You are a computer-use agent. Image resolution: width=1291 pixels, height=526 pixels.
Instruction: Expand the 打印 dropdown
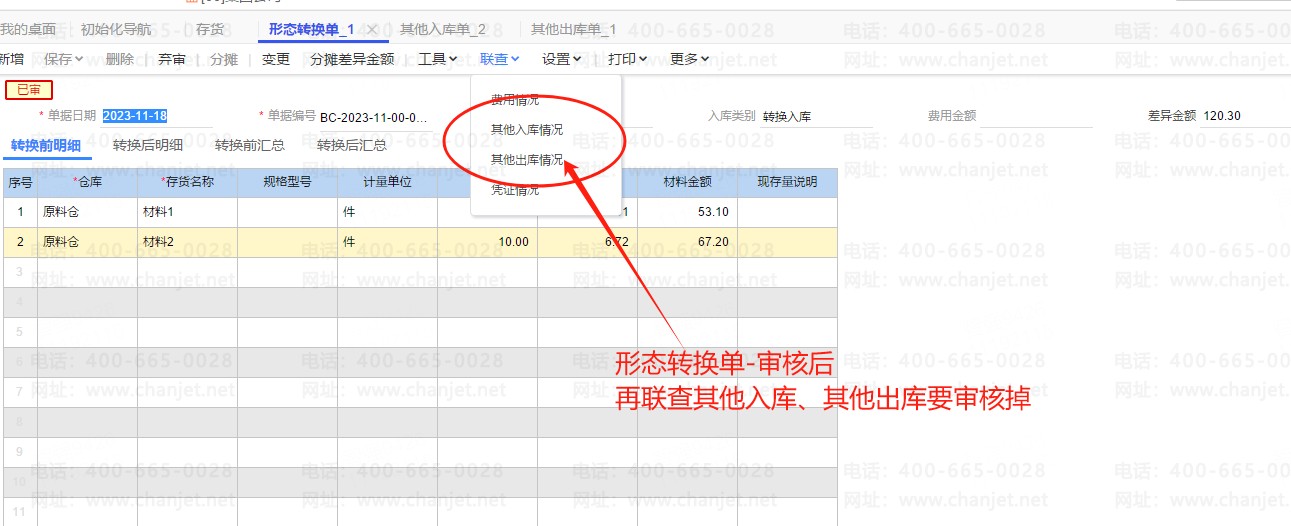click(628, 59)
